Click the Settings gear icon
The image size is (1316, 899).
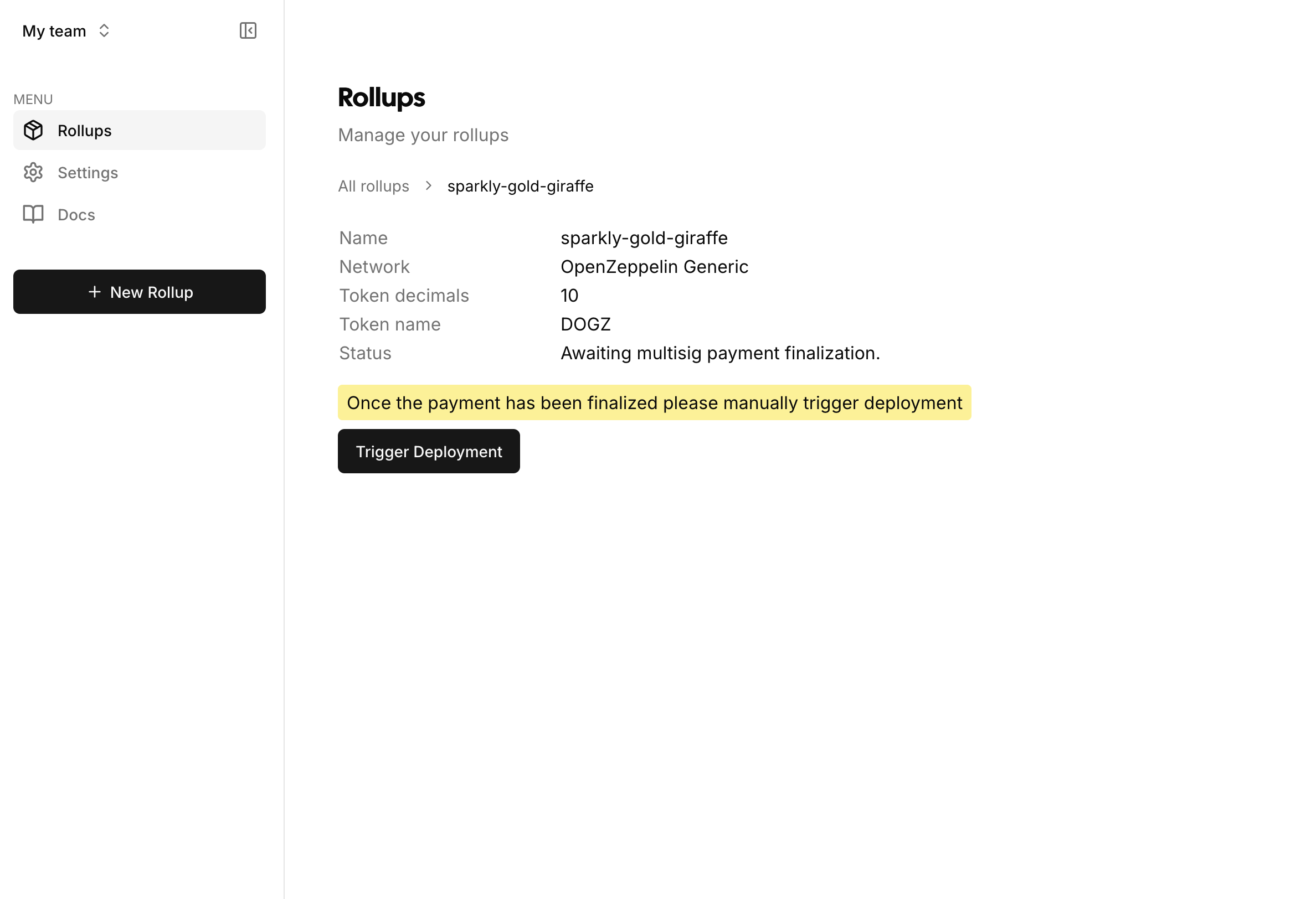33,173
